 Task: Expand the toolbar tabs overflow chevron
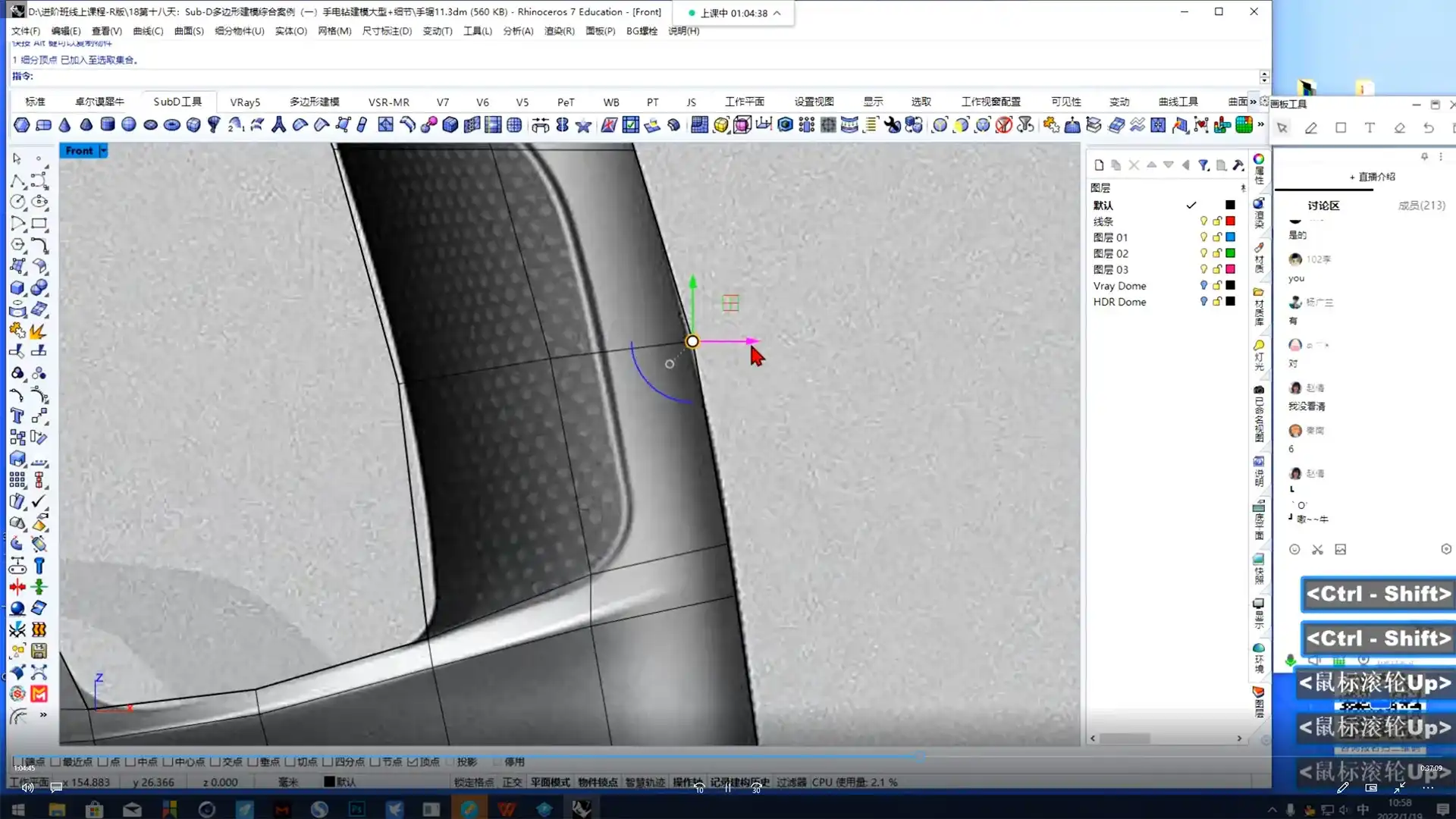[x=1254, y=102]
